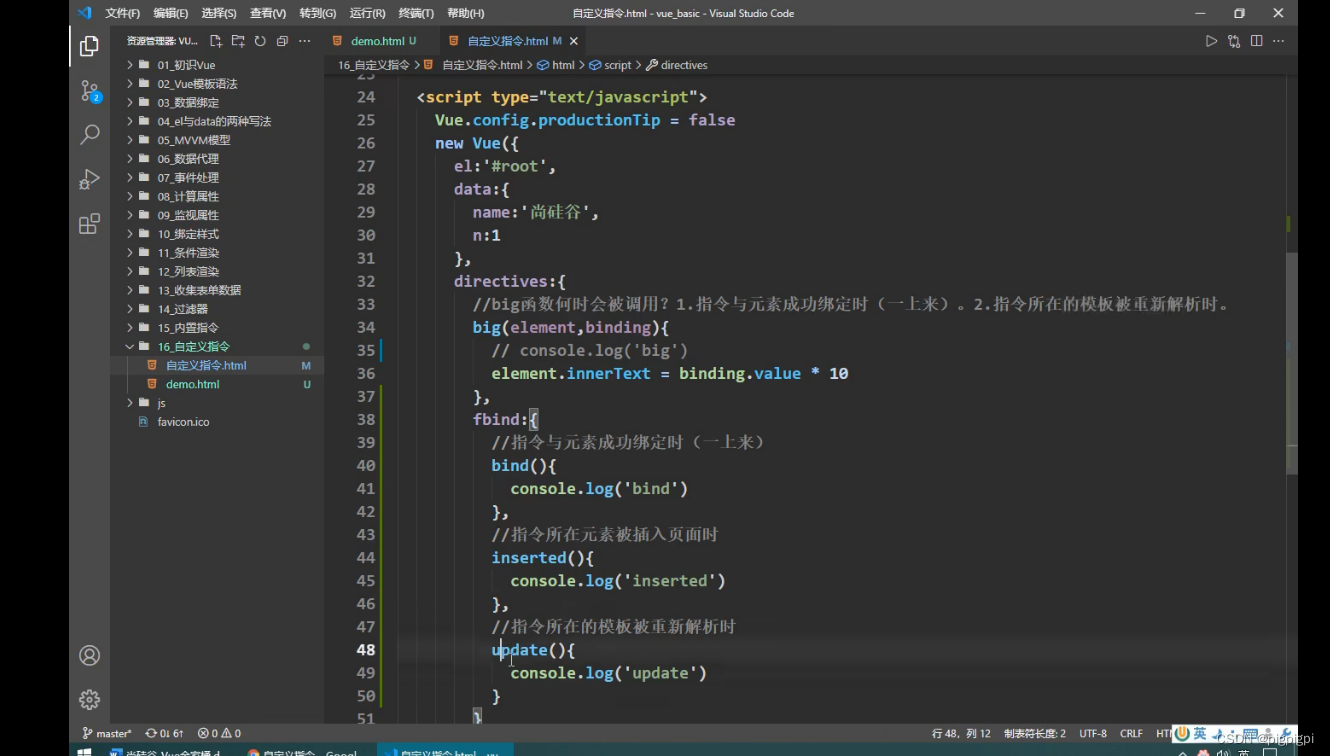Click Synchronize Changes in status bar

[x=164, y=733]
